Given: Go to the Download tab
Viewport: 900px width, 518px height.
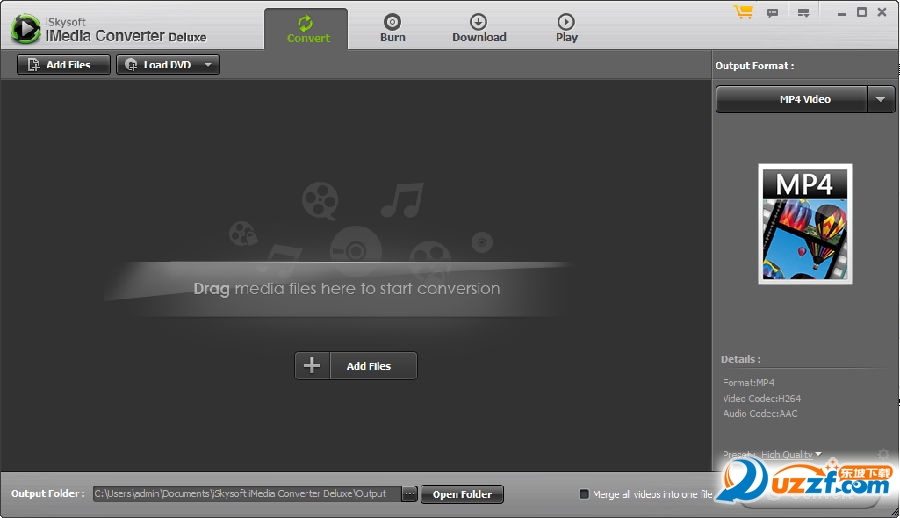Looking at the screenshot, I should click(x=479, y=29).
